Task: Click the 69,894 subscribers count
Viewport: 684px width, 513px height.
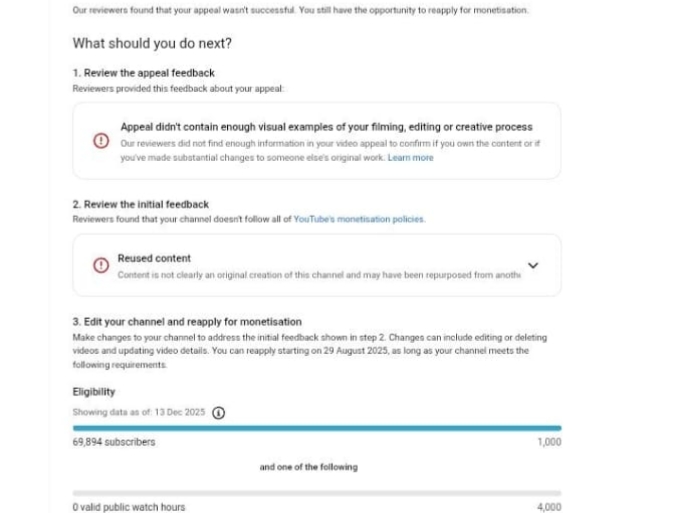Action: (x=114, y=442)
